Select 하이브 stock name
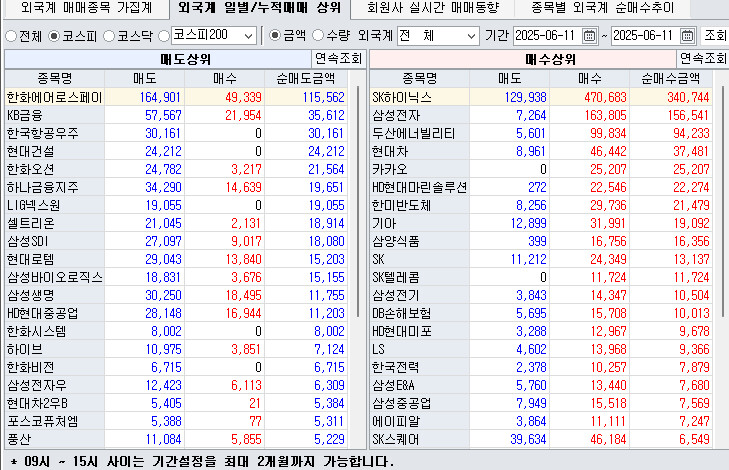Image resolution: width=729 pixels, height=470 pixels. click(x=25, y=350)
